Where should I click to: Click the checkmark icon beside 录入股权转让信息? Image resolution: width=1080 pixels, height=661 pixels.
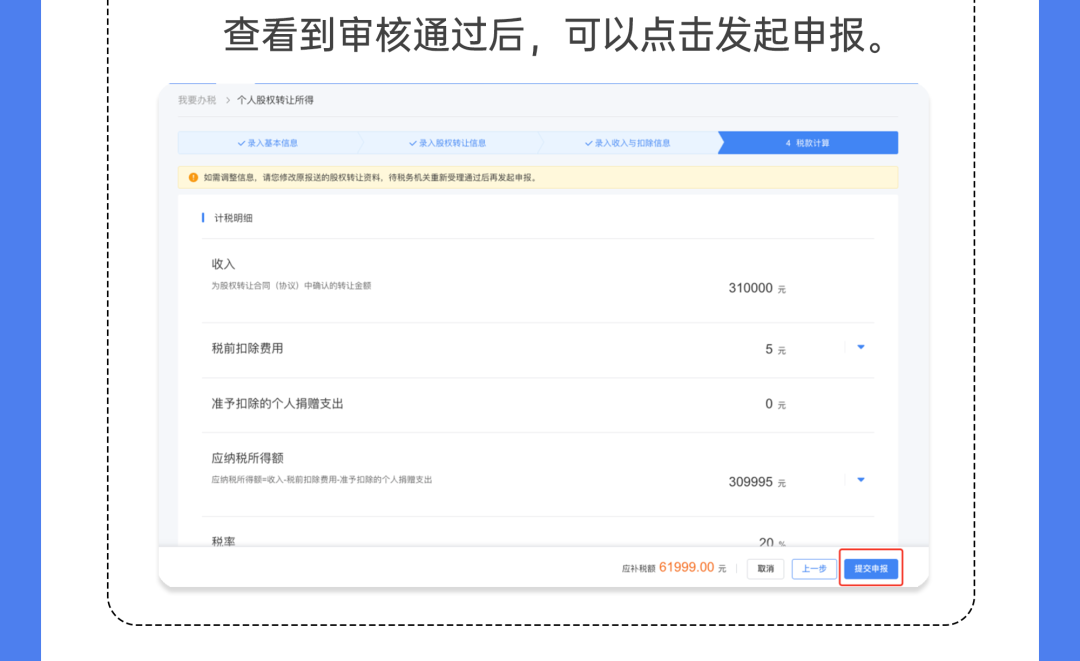[413, 143]
